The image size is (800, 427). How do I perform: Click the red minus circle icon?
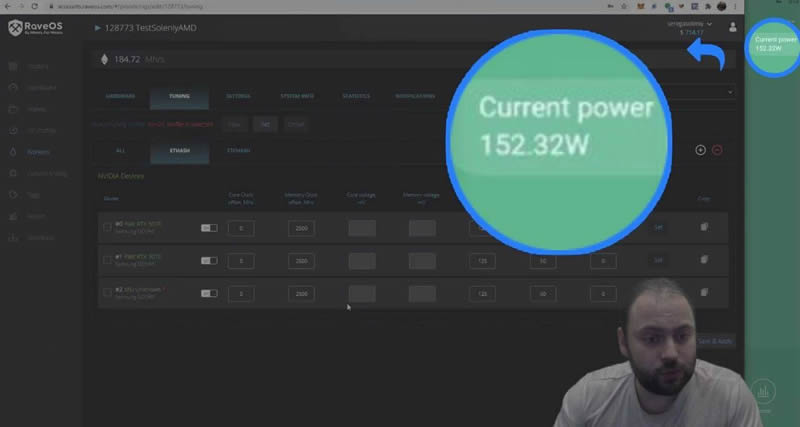(x=717, y=150)
